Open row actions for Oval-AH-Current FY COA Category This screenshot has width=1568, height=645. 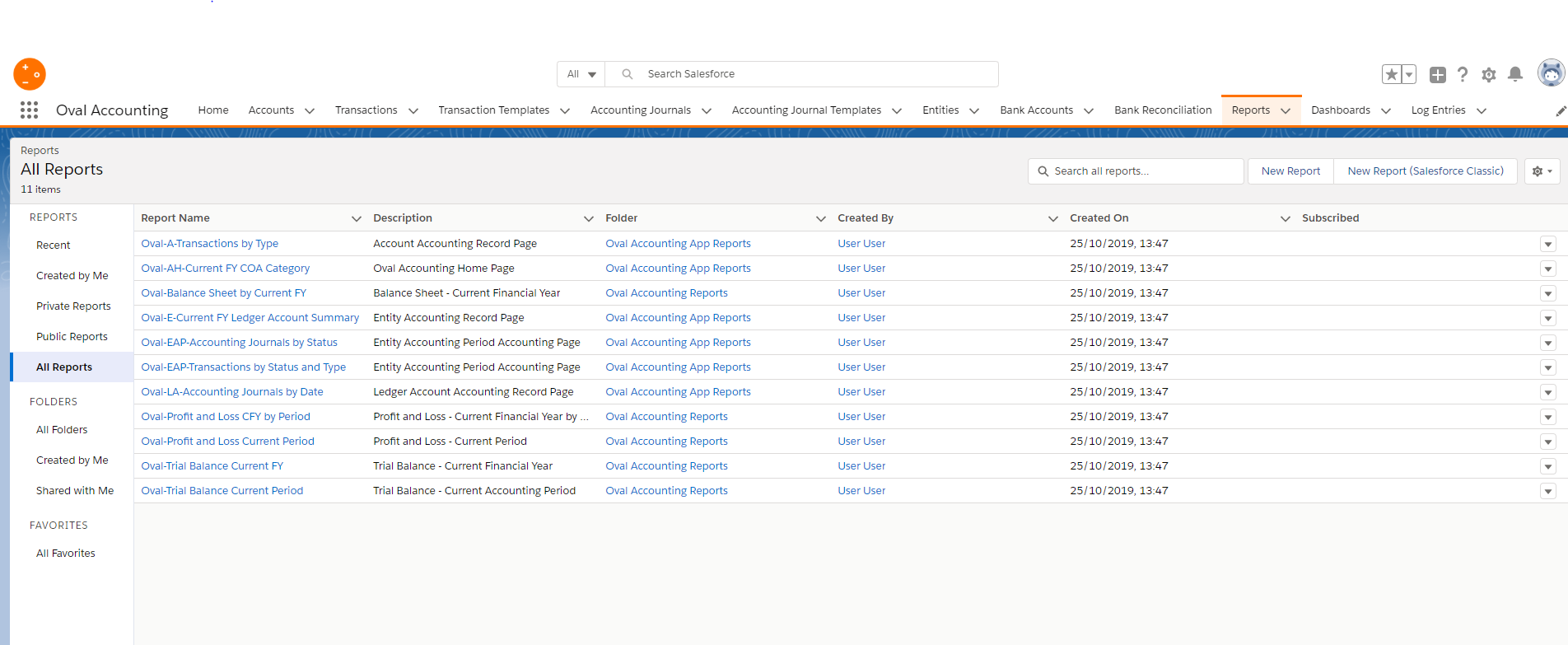pyautogui.click(x=1547, y=269)
